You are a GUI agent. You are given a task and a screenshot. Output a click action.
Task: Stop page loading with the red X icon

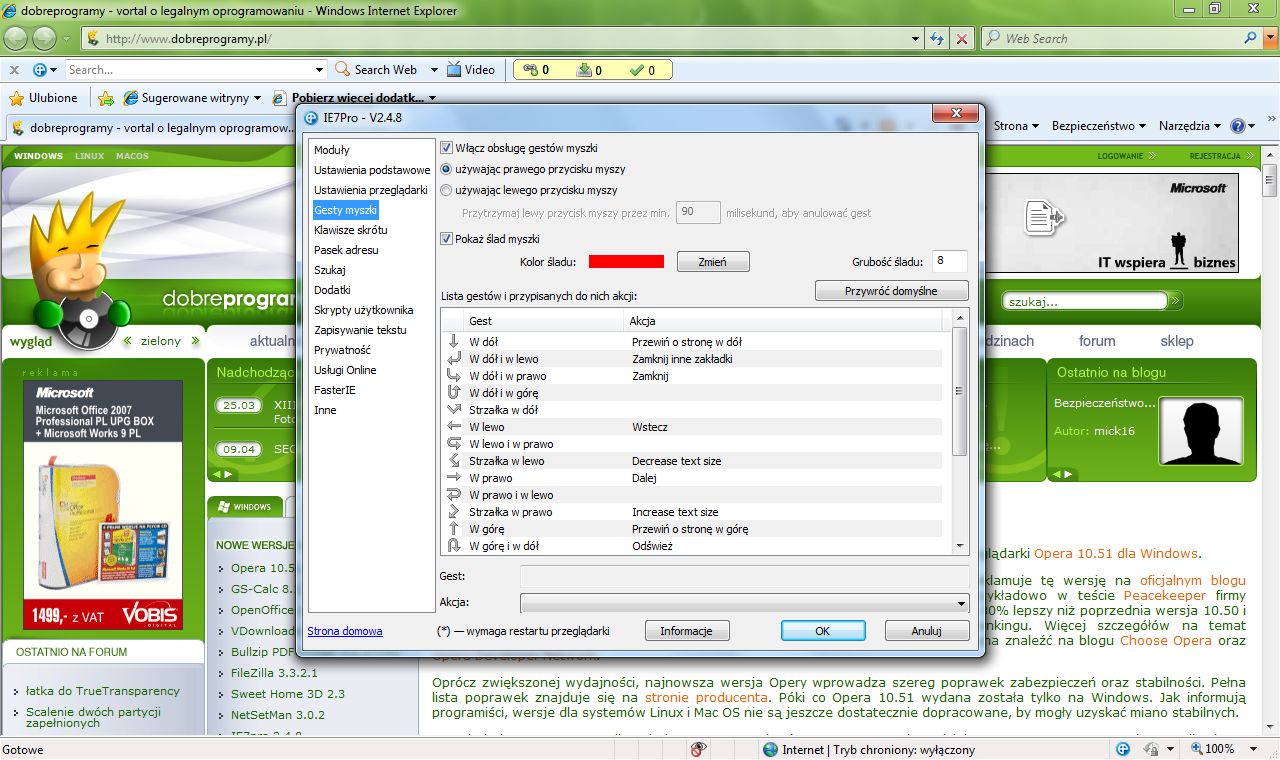pyautogui.click(x=962, y=39)
